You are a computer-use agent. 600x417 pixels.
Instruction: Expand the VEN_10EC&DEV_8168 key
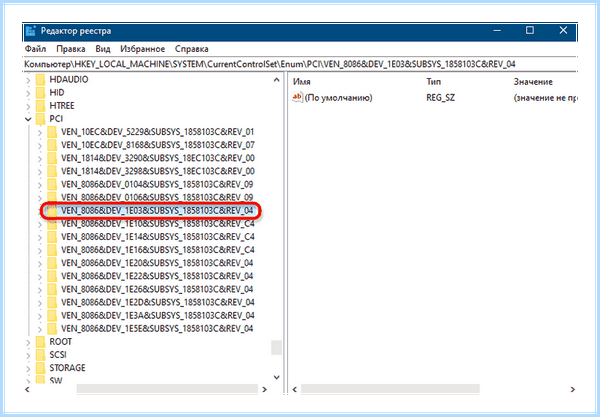pyautogui.click(x=40, y=145)
